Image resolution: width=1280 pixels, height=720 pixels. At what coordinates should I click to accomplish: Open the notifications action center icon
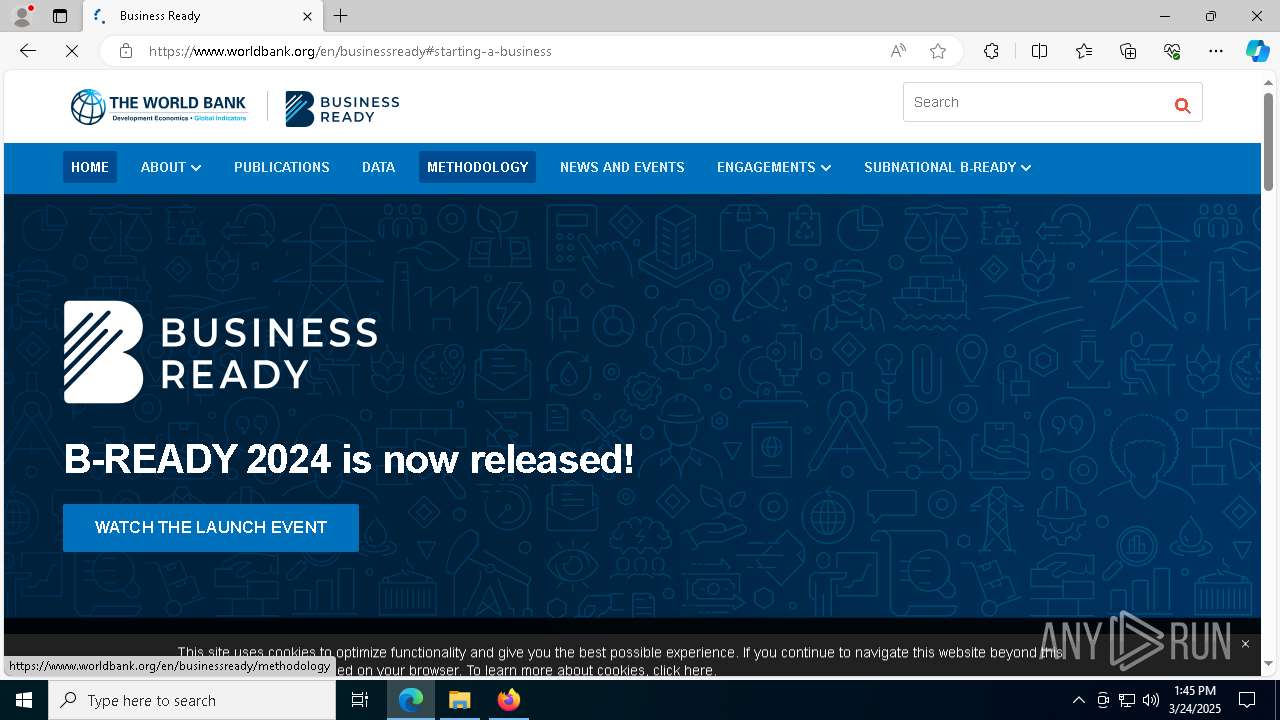[1247, 700]
